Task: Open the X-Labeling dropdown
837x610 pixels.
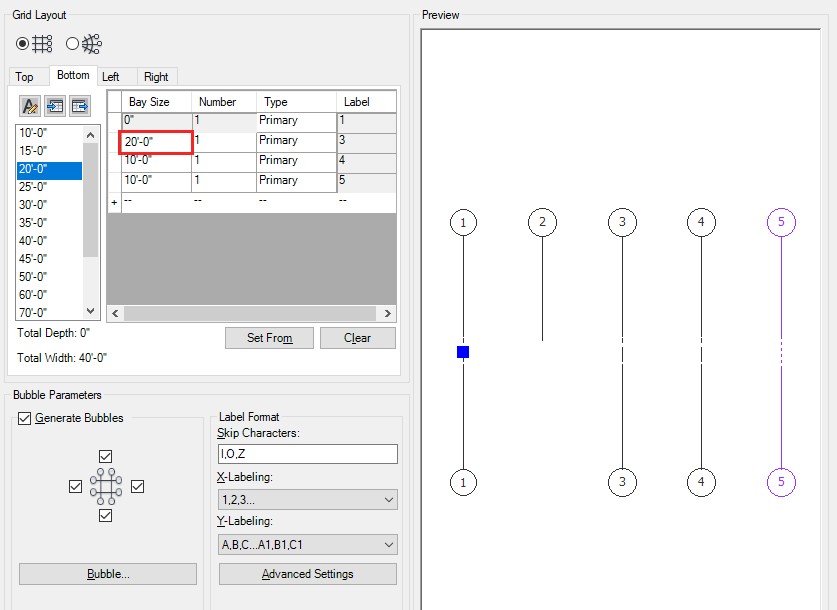Action: point(308,500)
